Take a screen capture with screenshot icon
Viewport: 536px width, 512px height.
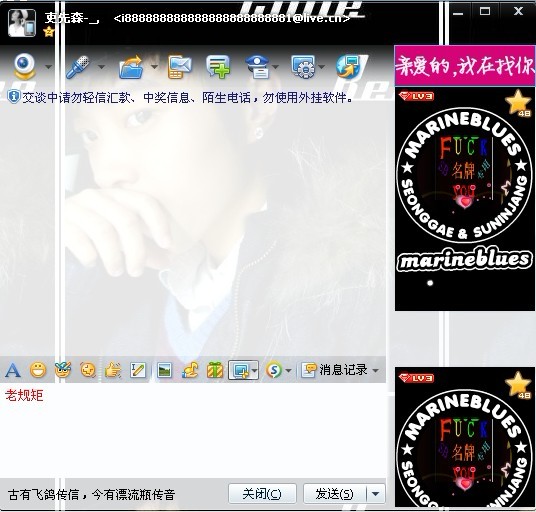click(x=240, y=370)
